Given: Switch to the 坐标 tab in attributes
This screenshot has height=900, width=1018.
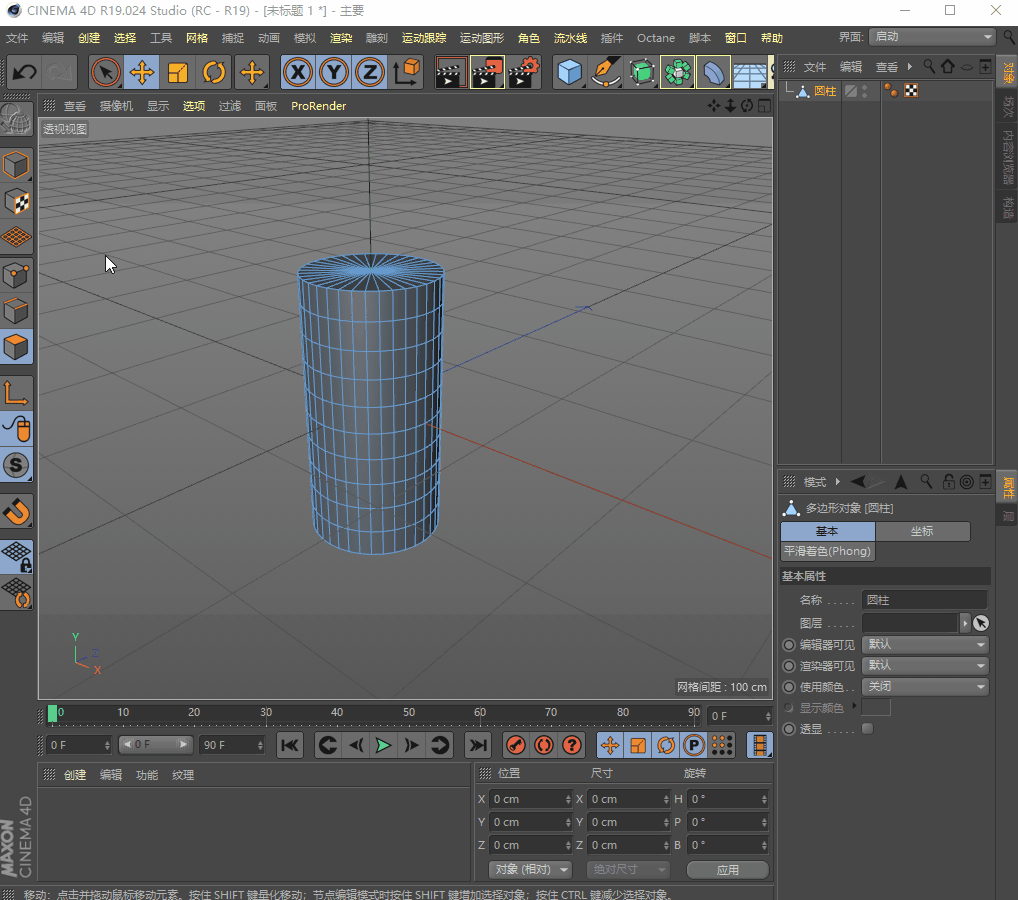Looking at the screenshot, I should (x=922, y=531).
